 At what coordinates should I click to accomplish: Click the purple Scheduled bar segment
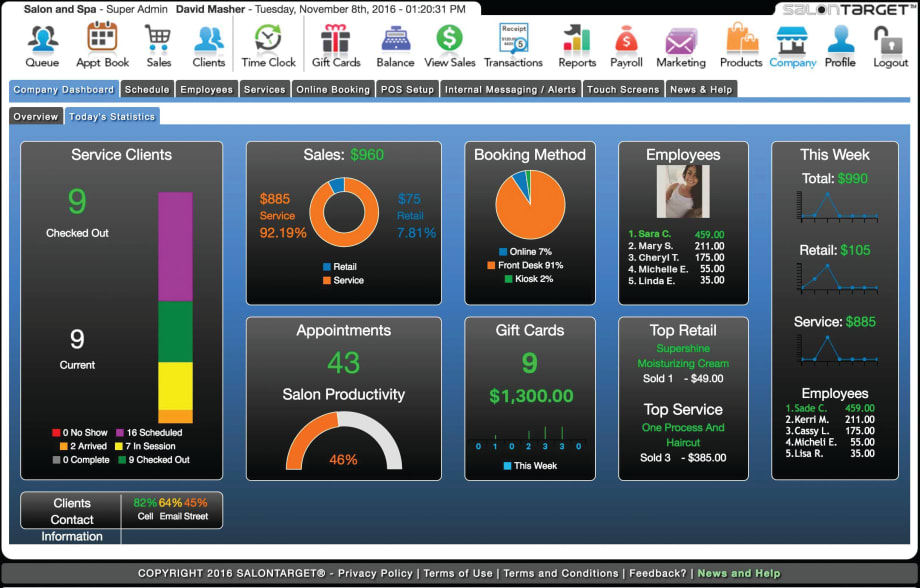(x=175, y=246)
